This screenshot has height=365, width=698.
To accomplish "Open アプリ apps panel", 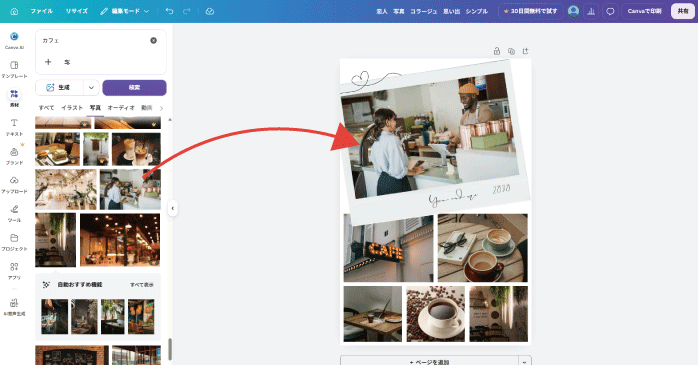I will click(x=14, y=271).
